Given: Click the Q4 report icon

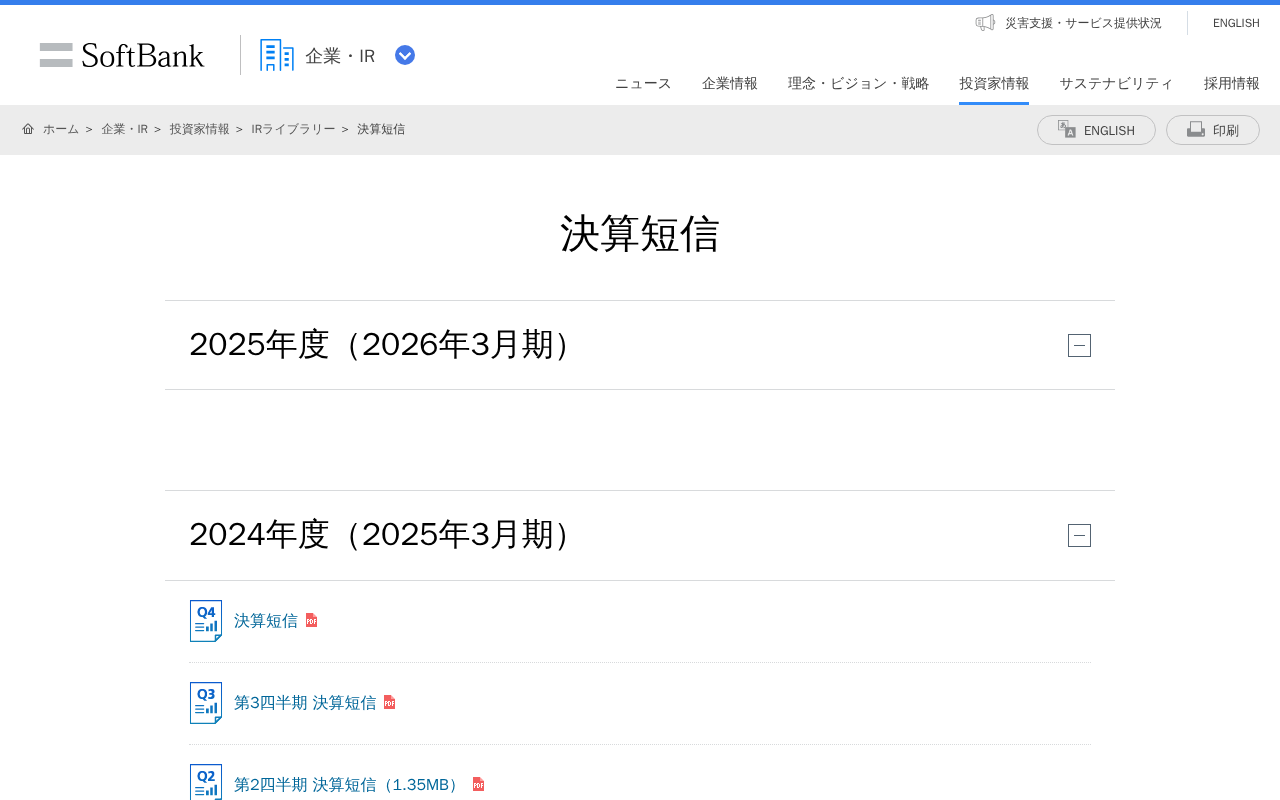Looking at the screenshot, I should pyautogui.click(x=206, y=621).
